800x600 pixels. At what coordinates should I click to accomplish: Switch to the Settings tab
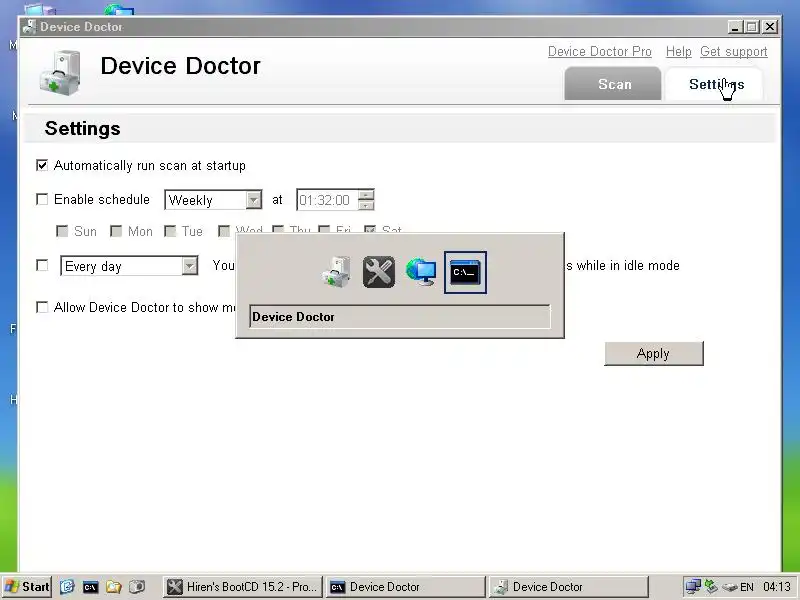tap(716, 84)
